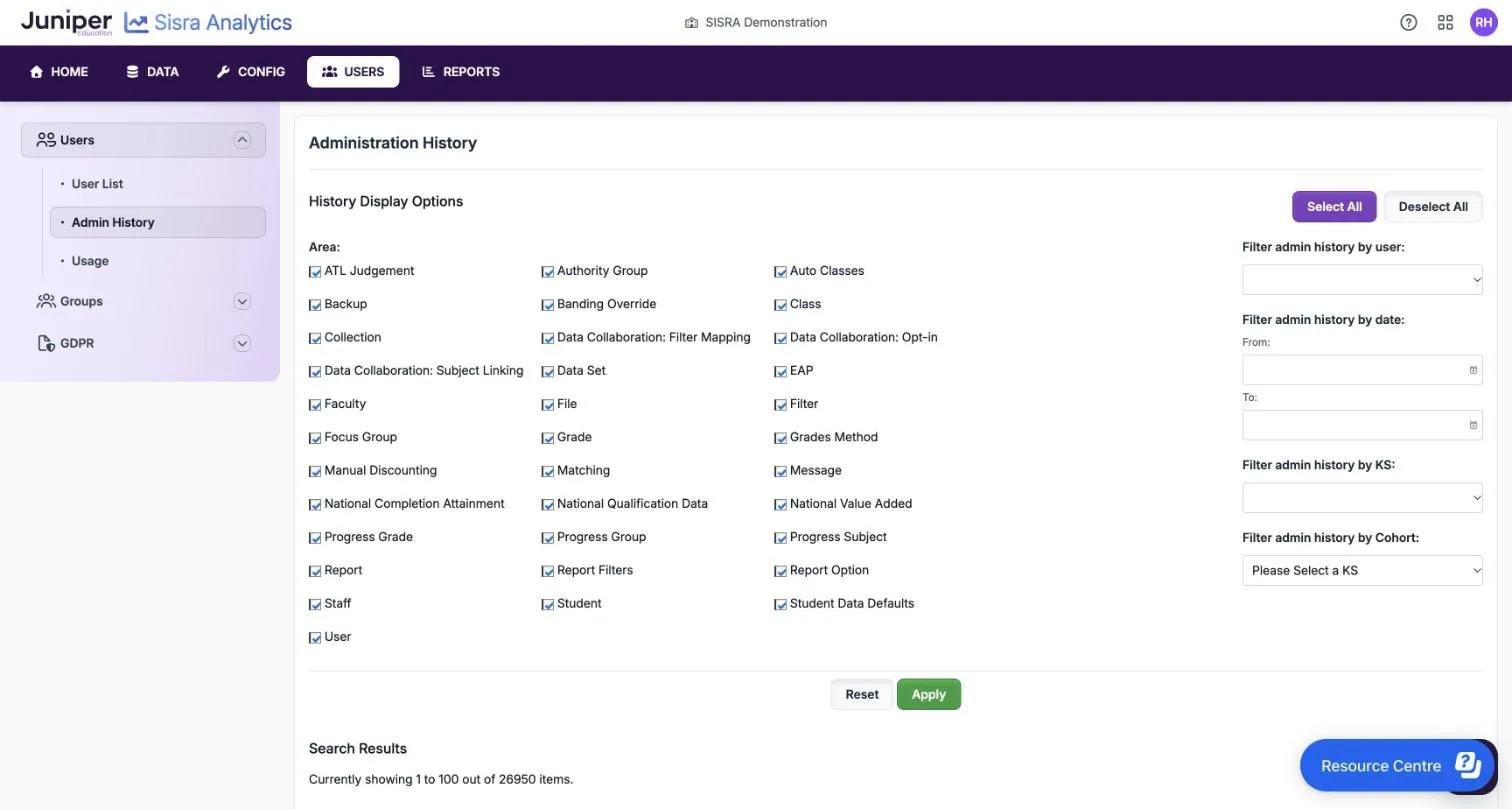This screenshot has width=1512, height=809.
Task: Click the Deselect All button
Action: (1433, 206)
